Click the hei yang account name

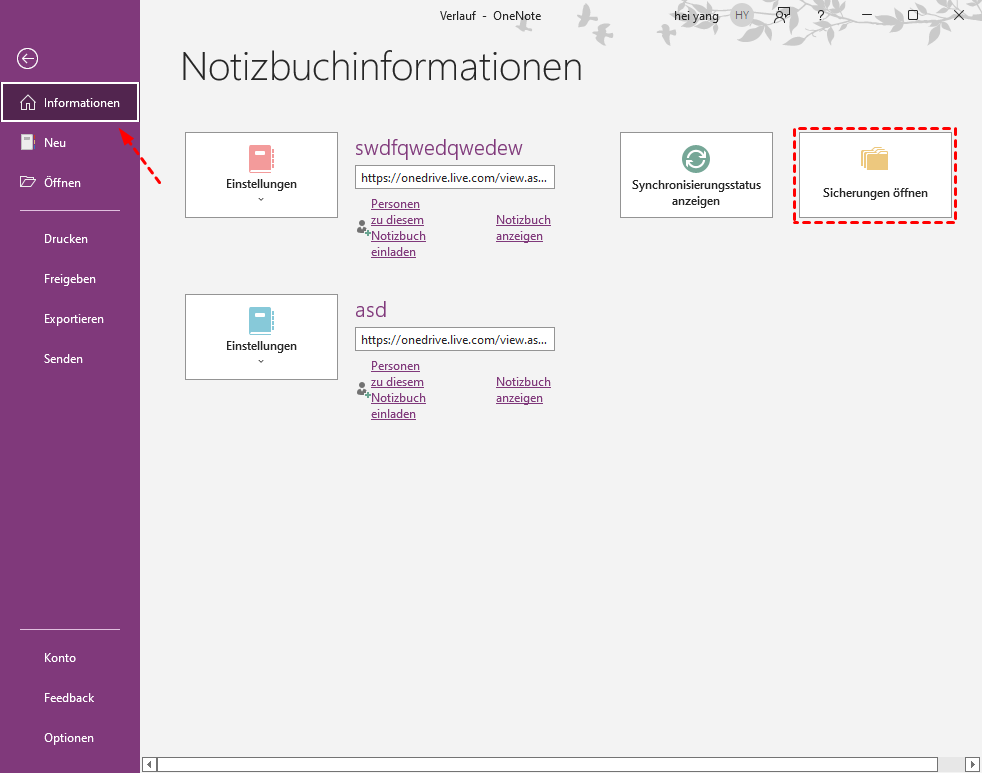696,16
